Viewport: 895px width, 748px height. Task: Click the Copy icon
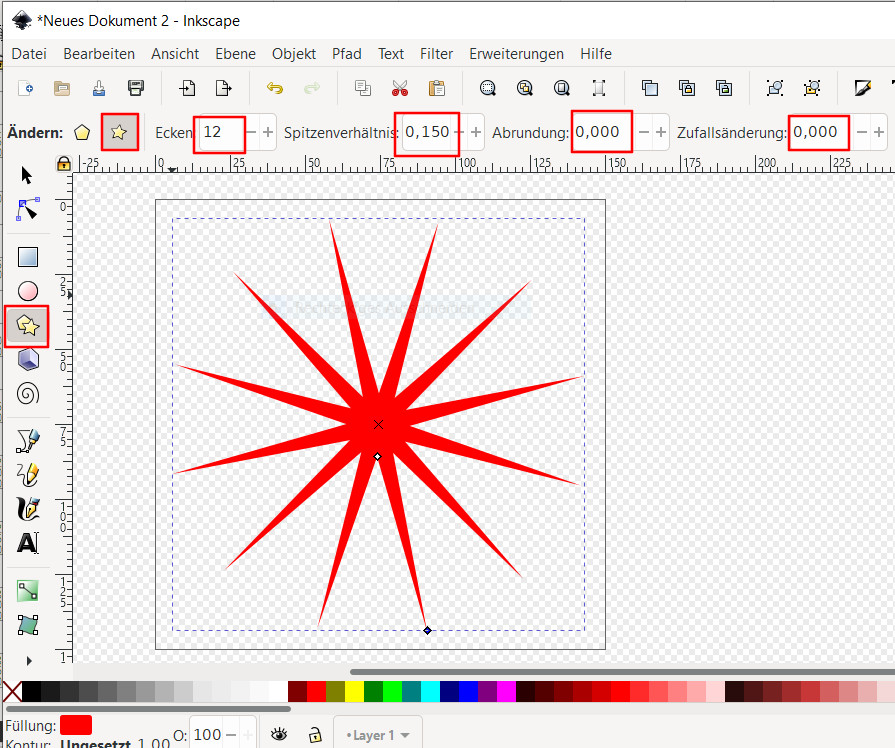coord(362,88)
